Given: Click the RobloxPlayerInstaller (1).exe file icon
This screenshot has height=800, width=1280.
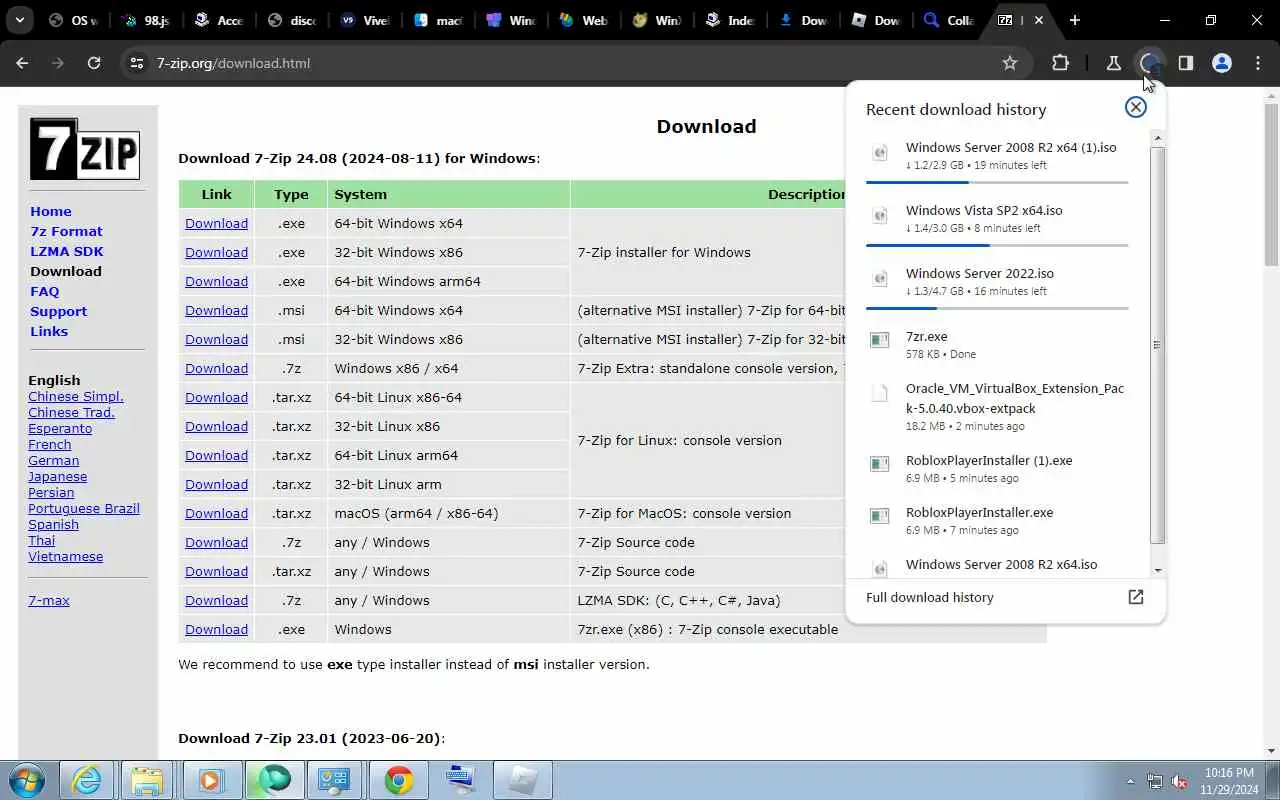Looking at the screenshot, I should [880, 464].
